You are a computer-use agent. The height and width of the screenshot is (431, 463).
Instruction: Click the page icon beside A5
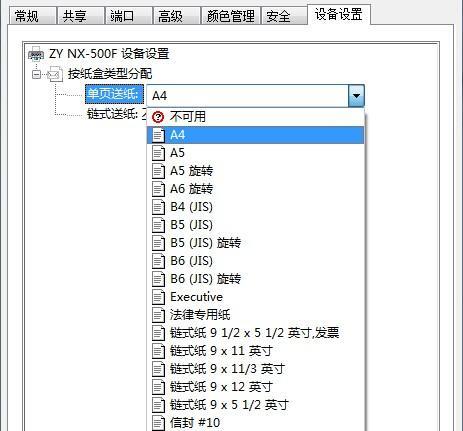(x=158, y=153)
